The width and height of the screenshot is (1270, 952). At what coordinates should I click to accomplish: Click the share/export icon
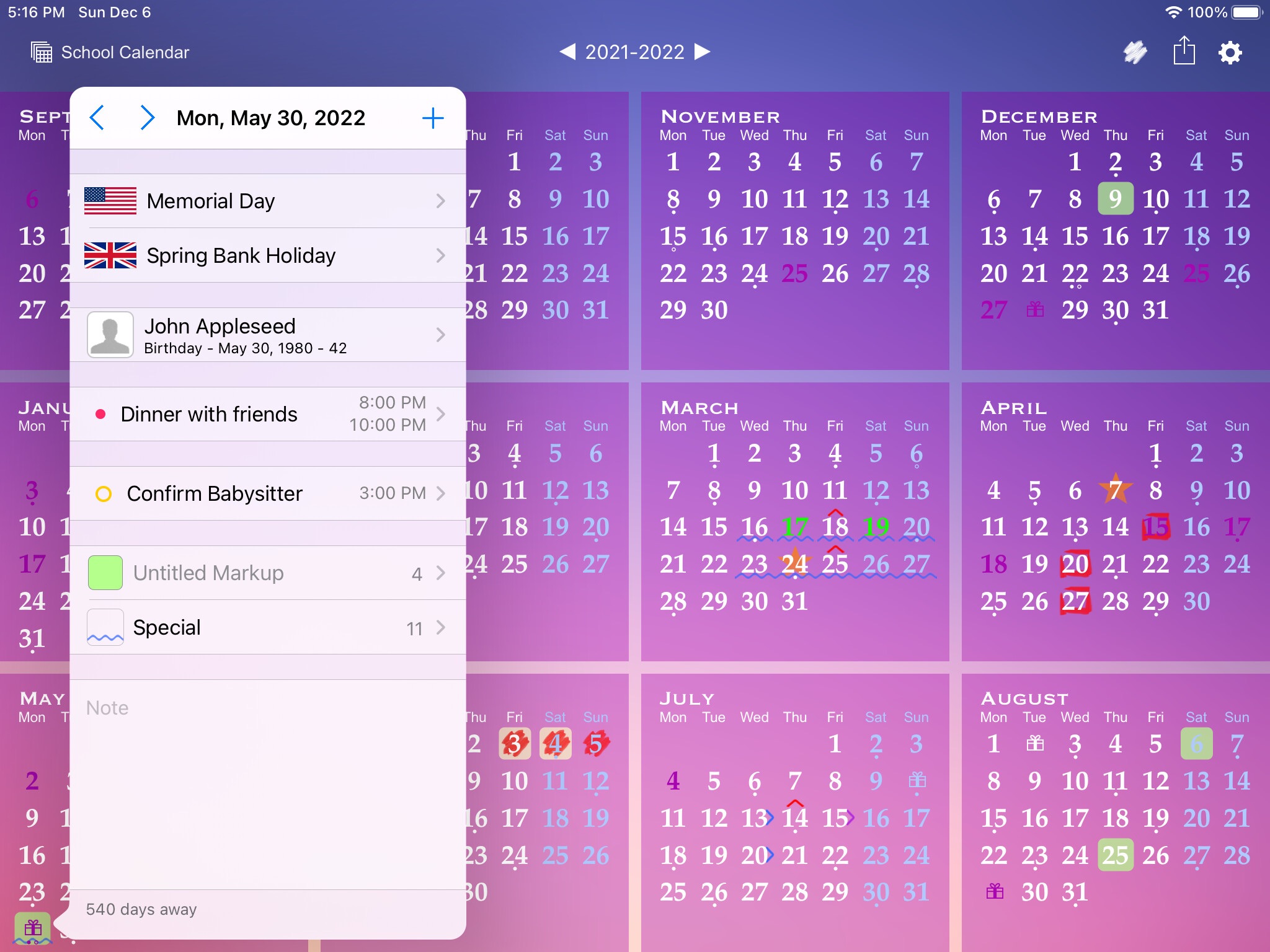pyautogui.click(x=1185, y=52)
